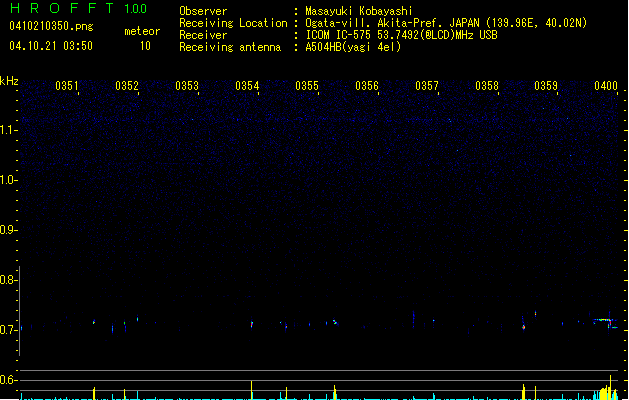Click the 0359 time marker
629x400 pixels.
click(x=546, y=86)
